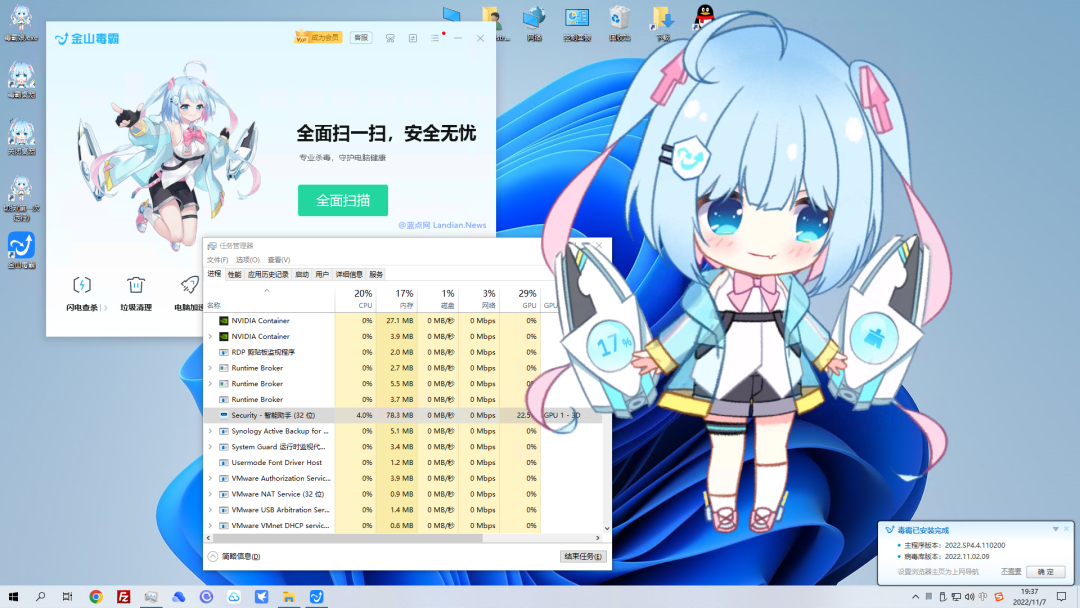This screenshot has height=608, width=1080.
Task: Open File Explorer from the taskbar
Action: [289, 597]
